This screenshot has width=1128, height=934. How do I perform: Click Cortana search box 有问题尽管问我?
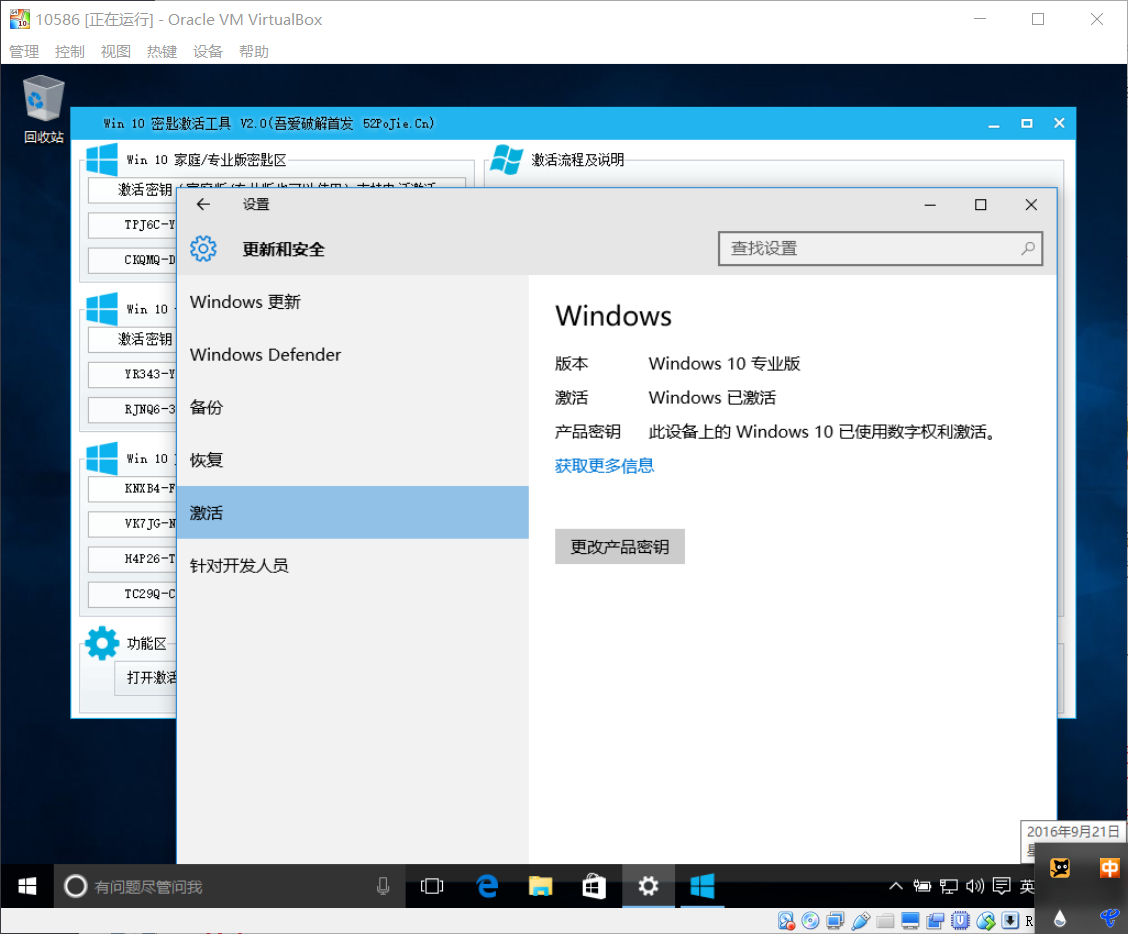pos(230,887)
